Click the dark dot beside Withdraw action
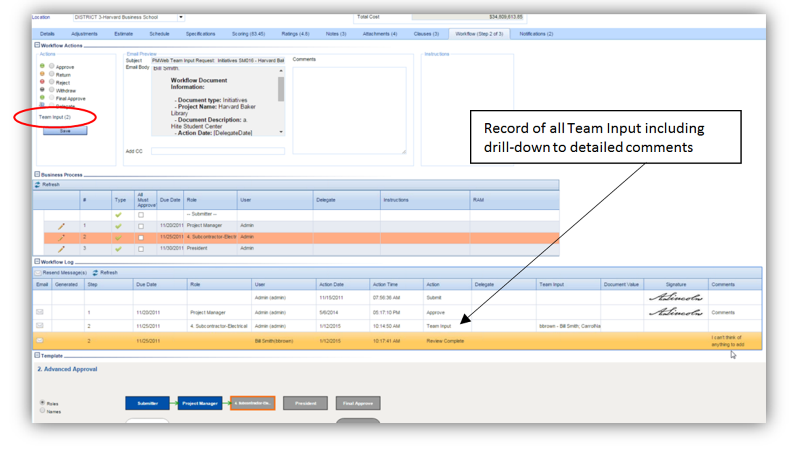 click(x=42, y=90)
